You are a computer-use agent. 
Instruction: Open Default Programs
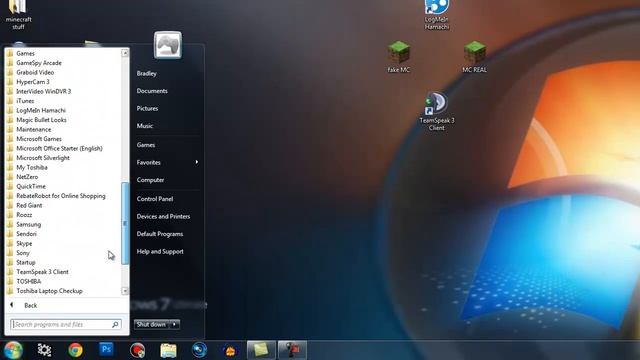(x=160, y=234)
